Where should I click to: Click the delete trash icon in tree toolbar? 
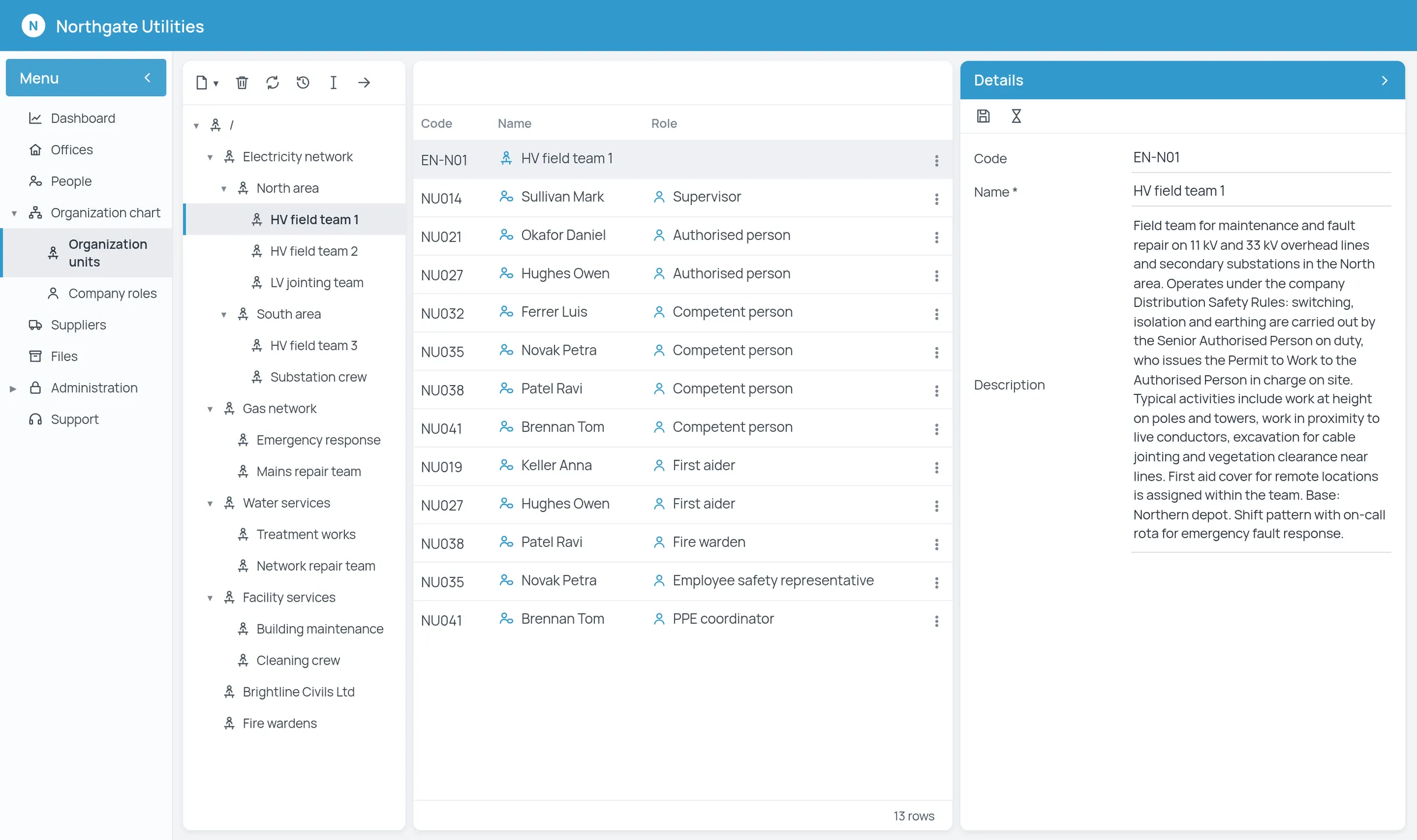[242, 83]
